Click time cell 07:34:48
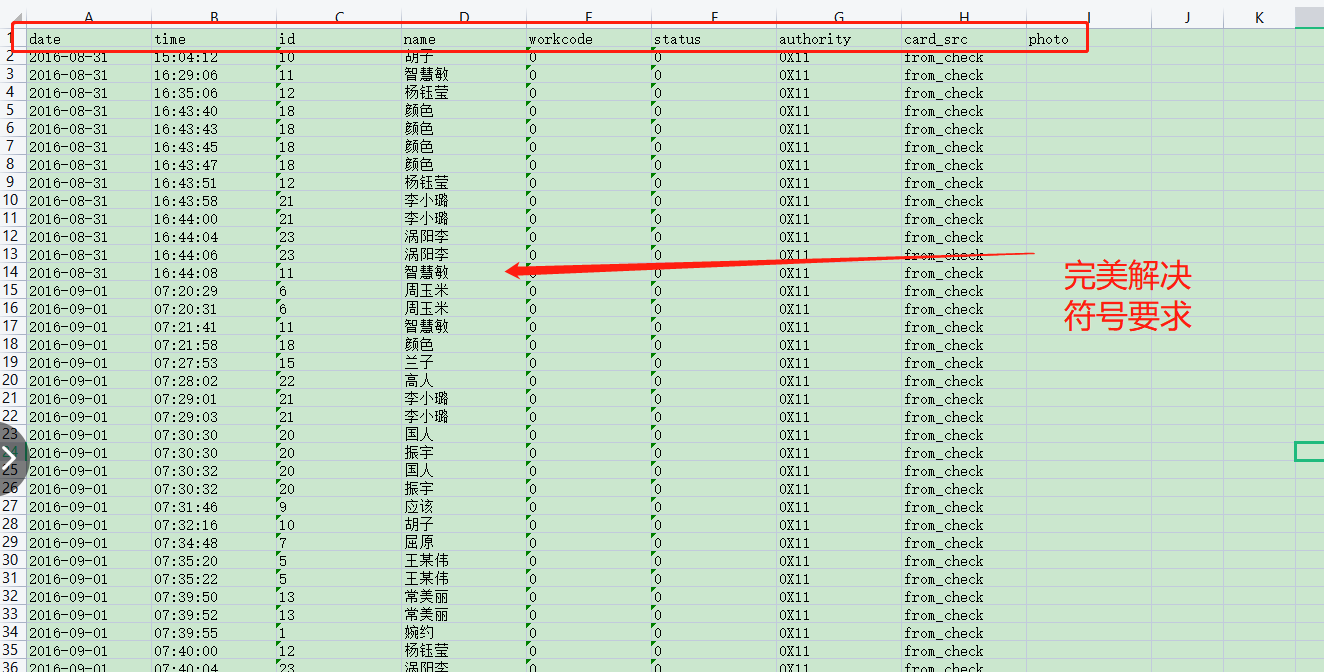 214,543
